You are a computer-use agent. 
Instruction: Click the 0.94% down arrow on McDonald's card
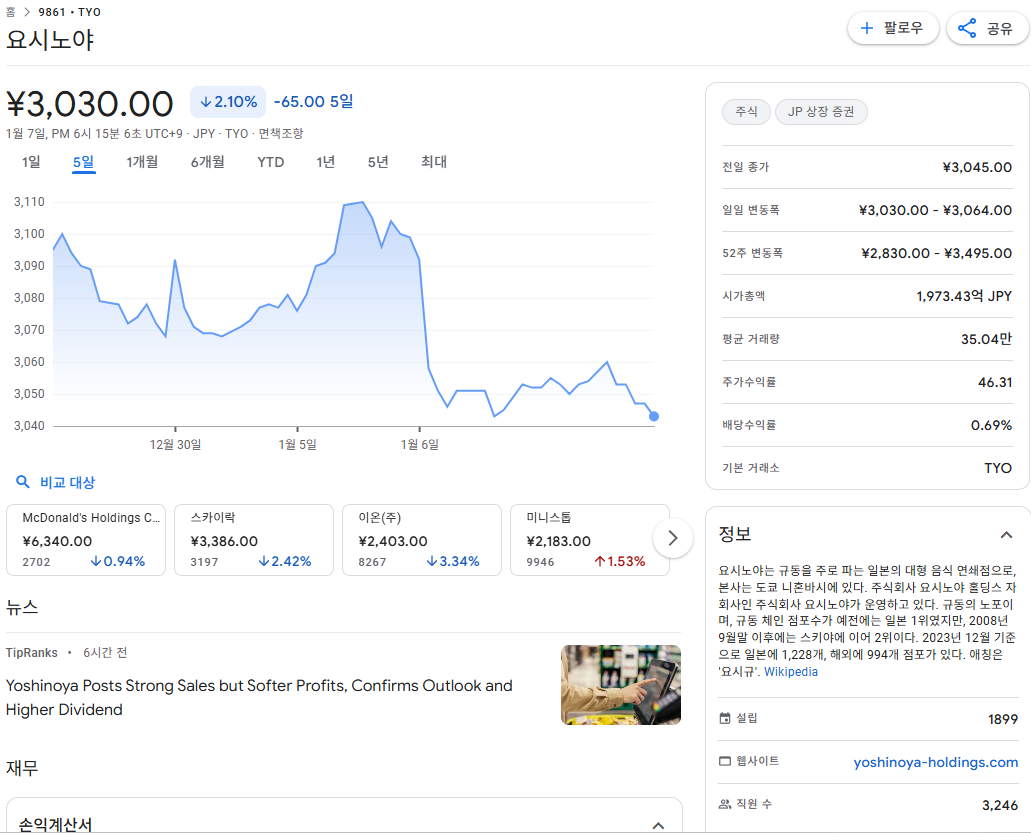96,561
